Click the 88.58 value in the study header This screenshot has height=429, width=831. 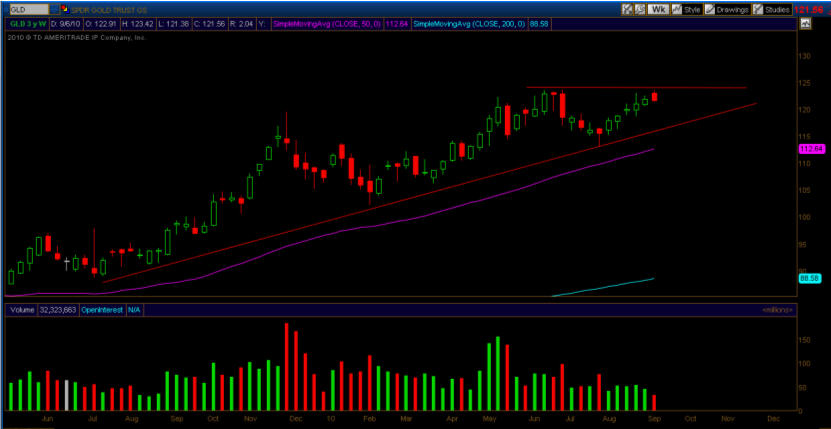pyautogui.click(x=538, y=23)
